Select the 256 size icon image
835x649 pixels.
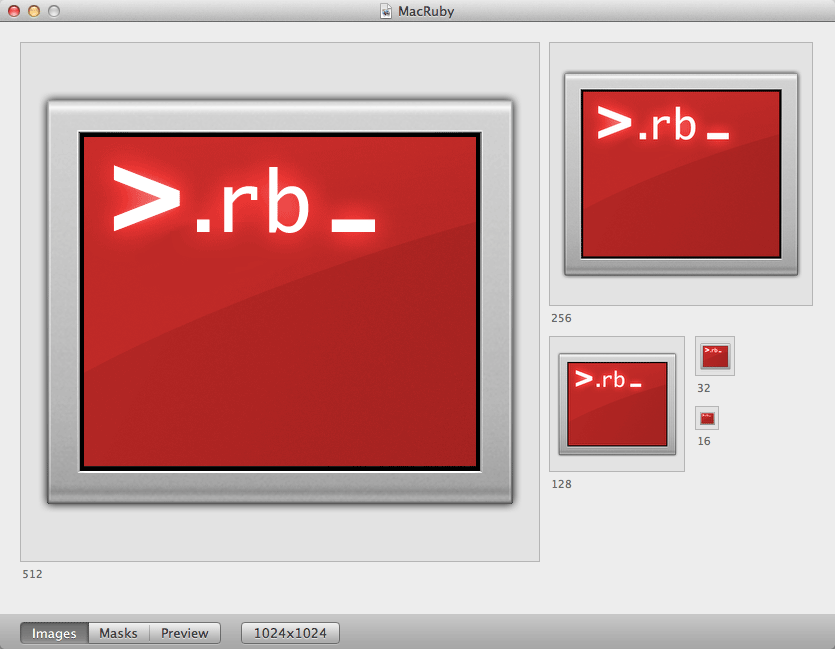(681, 174)
